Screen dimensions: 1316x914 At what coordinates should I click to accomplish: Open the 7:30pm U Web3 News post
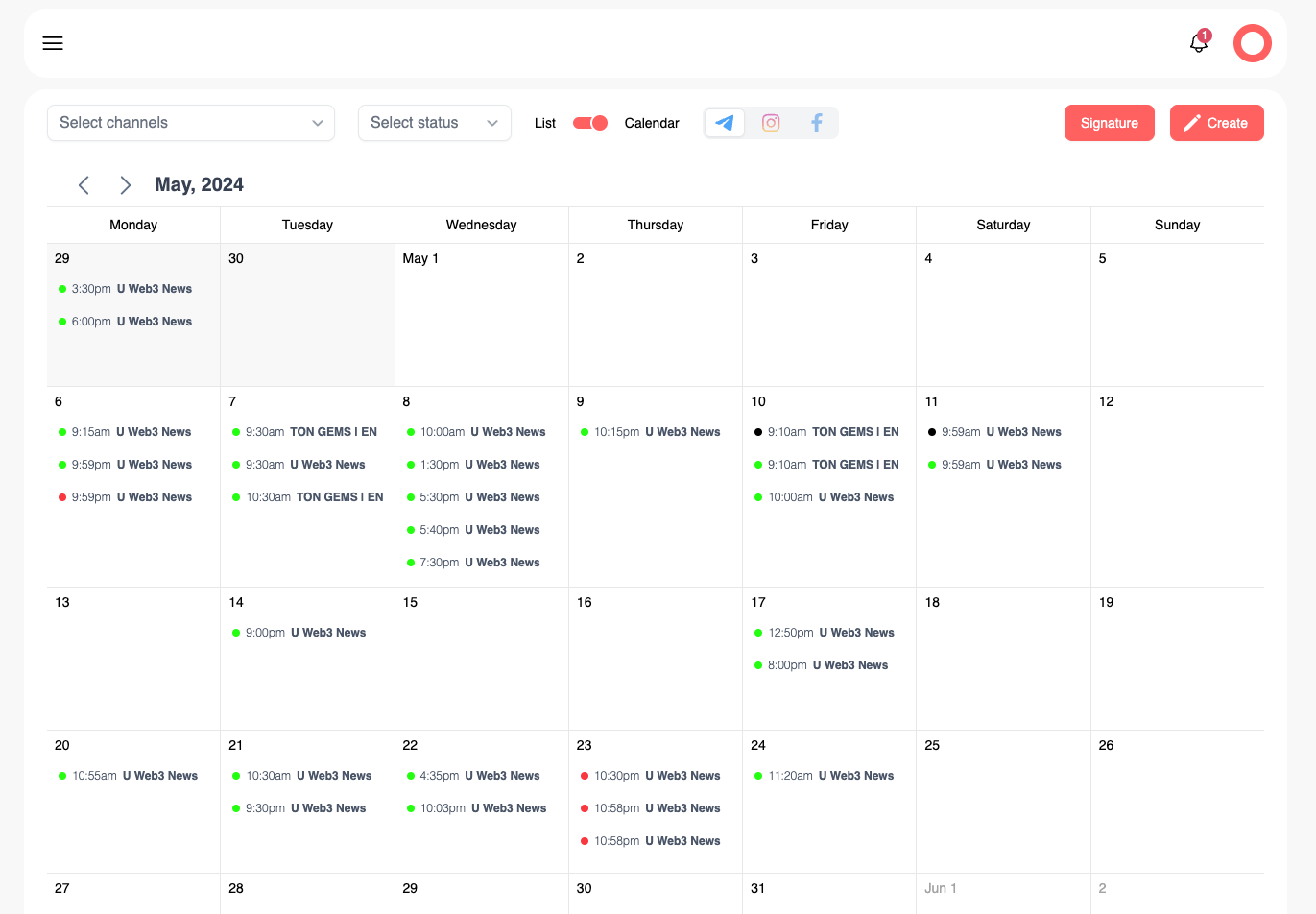tap(479, 563)
